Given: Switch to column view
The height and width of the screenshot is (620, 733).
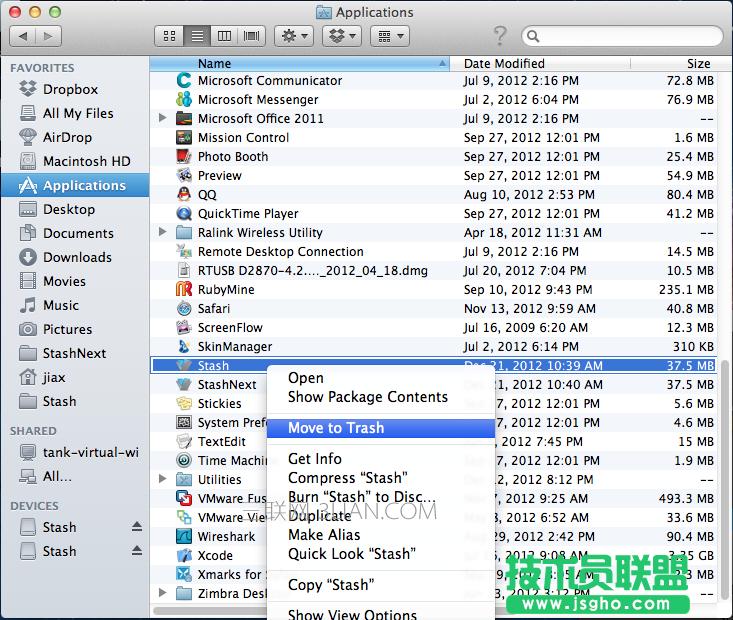Looking at the screenshot, I should [225, 36].
